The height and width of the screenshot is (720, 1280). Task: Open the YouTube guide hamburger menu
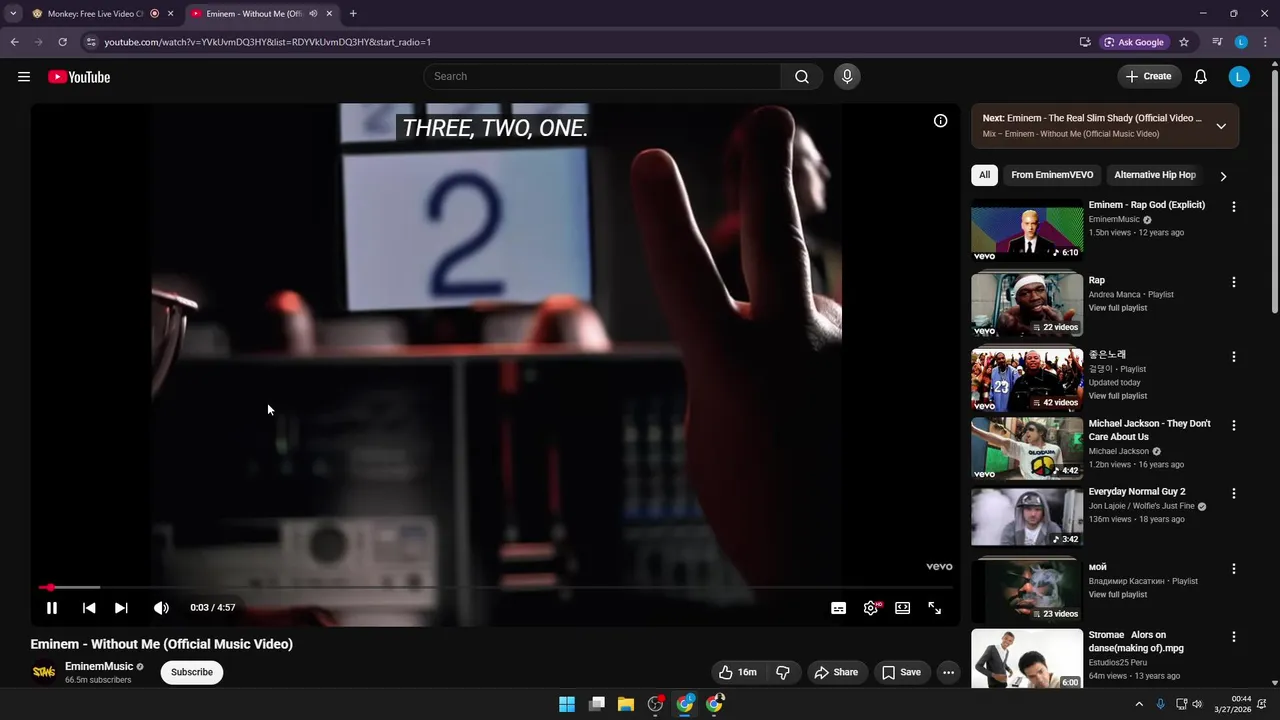pyautogui.click(x=24, y=77)
